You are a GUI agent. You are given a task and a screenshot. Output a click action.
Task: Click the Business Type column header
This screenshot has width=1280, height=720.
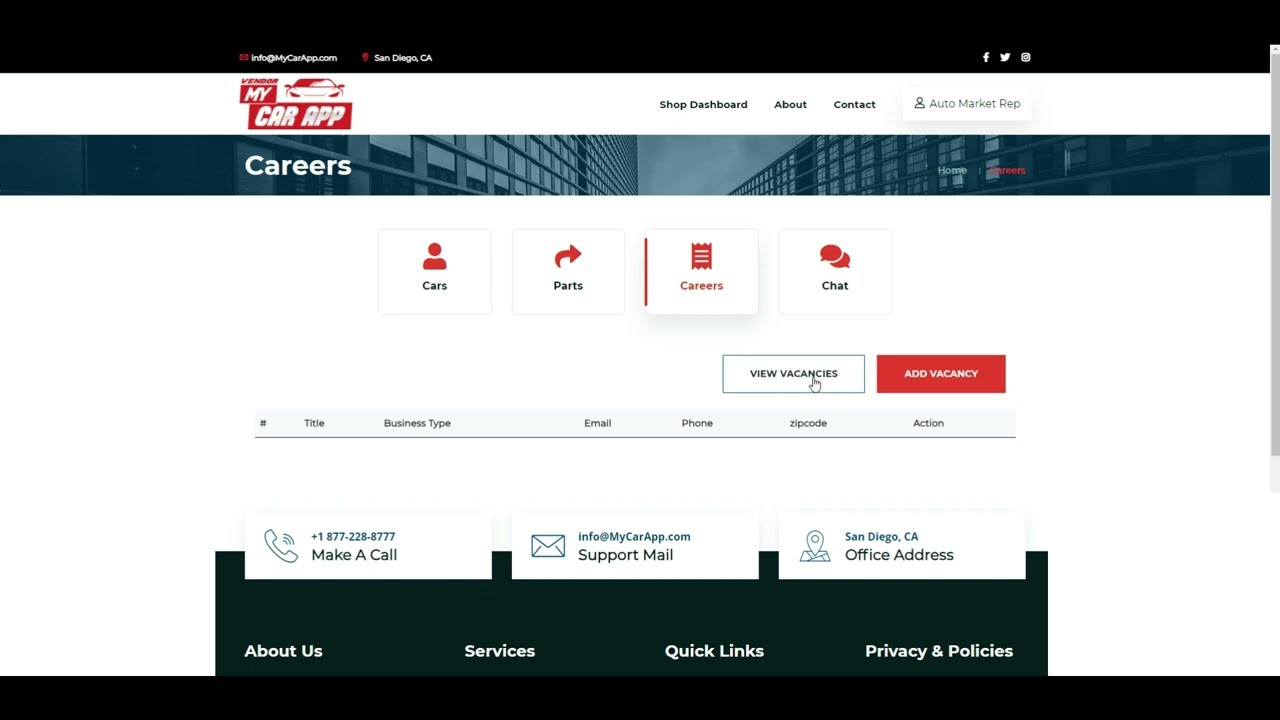[417, 423]
